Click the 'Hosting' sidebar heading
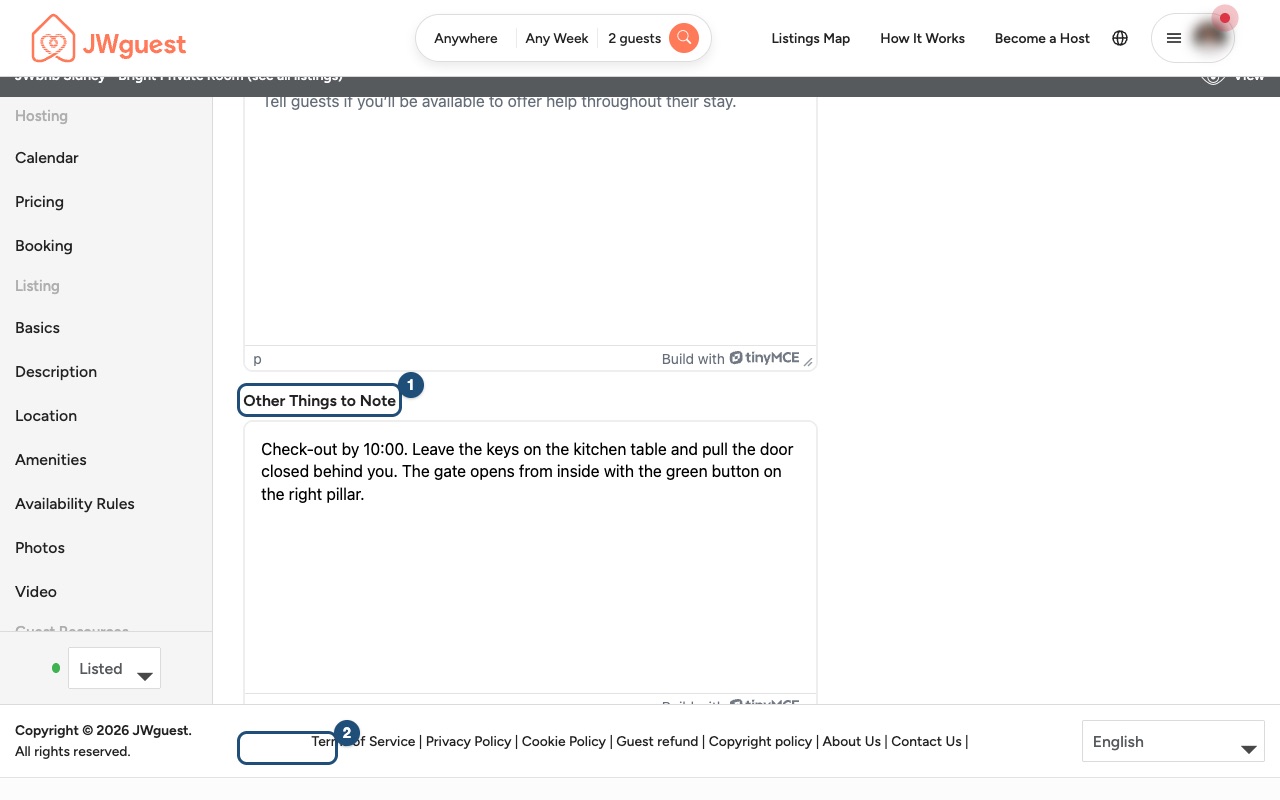Screen dimensions: 1280x800 pos(41,116)
